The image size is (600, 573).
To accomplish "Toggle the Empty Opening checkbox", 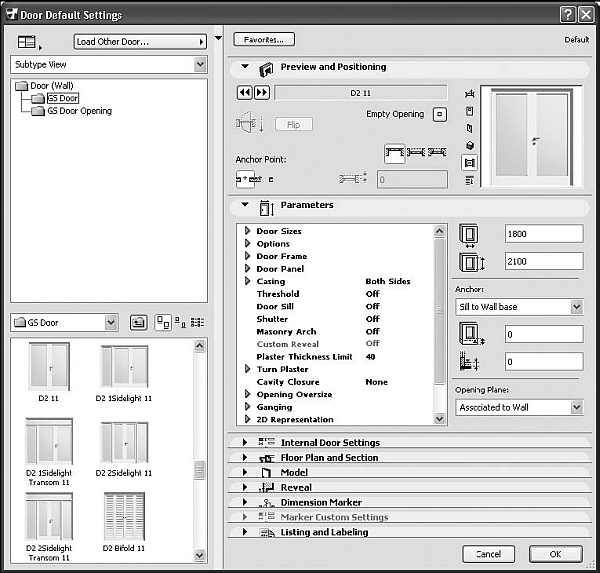I will 438,114.
